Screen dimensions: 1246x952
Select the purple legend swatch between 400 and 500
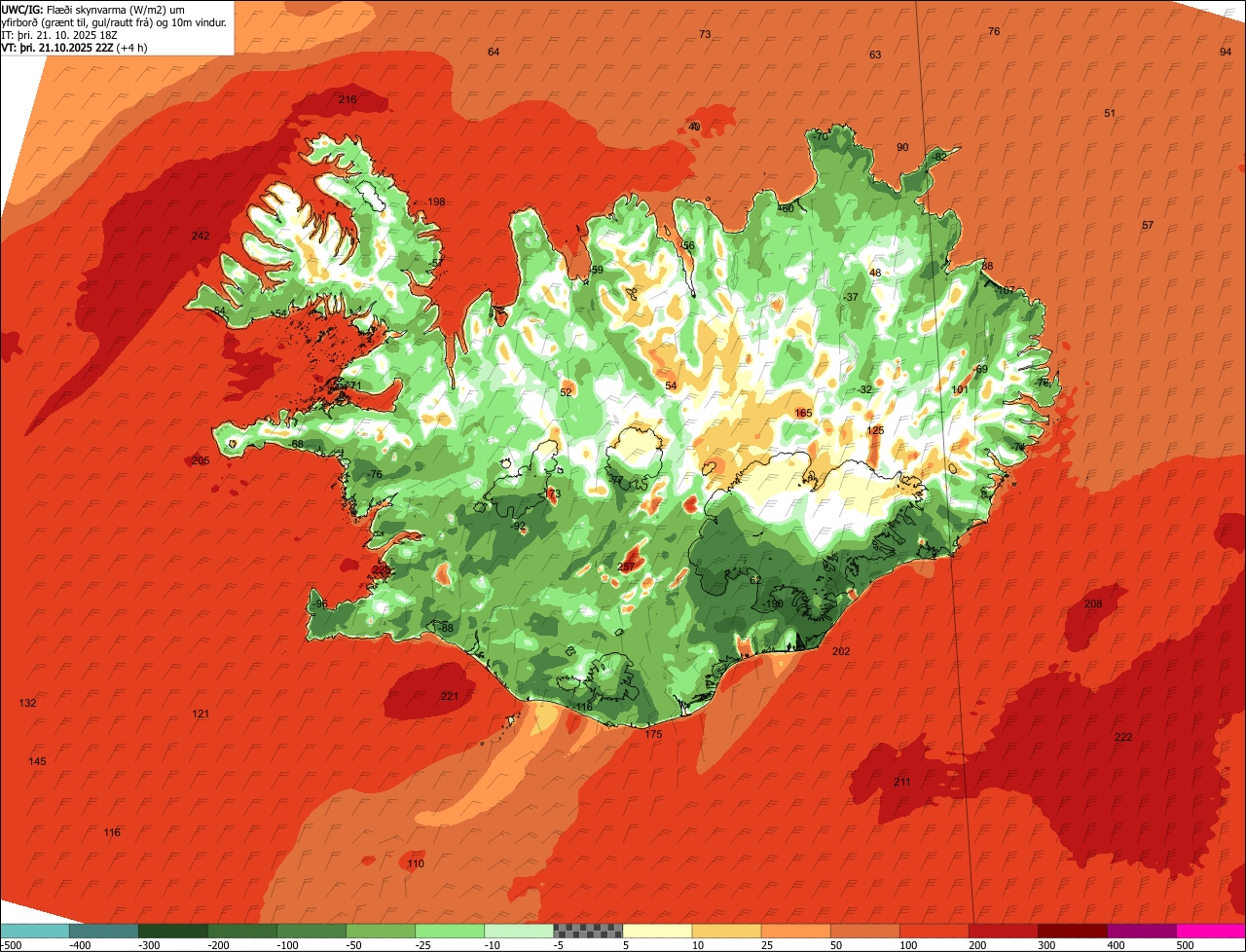(x=1142, y=931)
